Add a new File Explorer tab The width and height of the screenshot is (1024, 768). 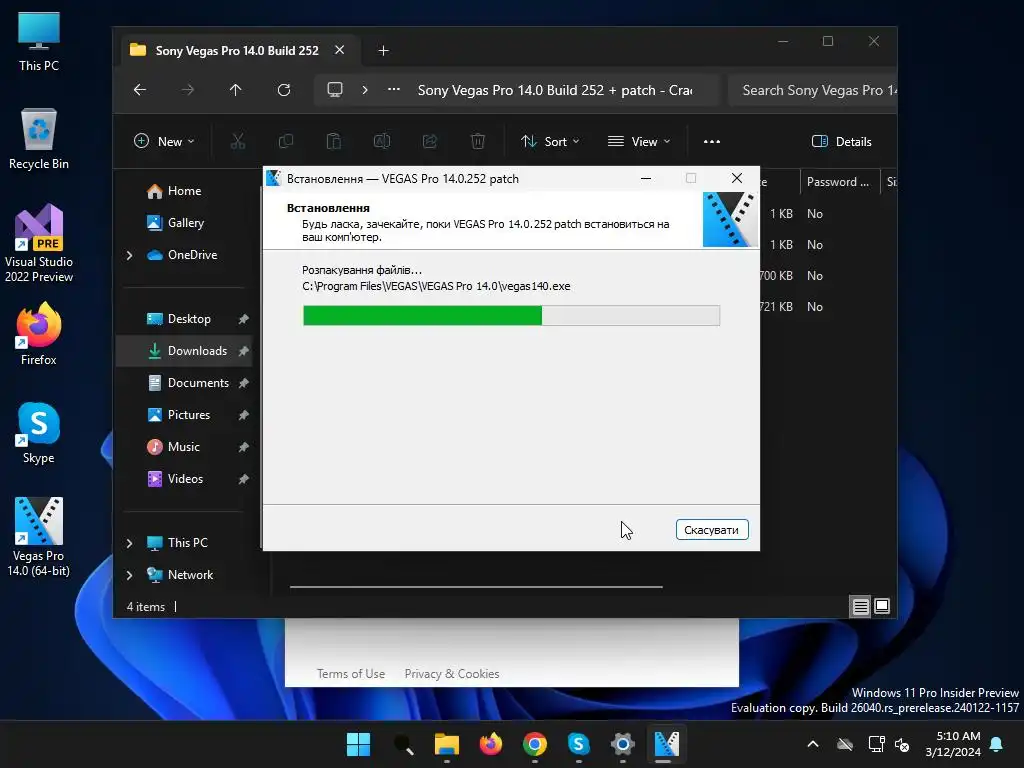383,50
